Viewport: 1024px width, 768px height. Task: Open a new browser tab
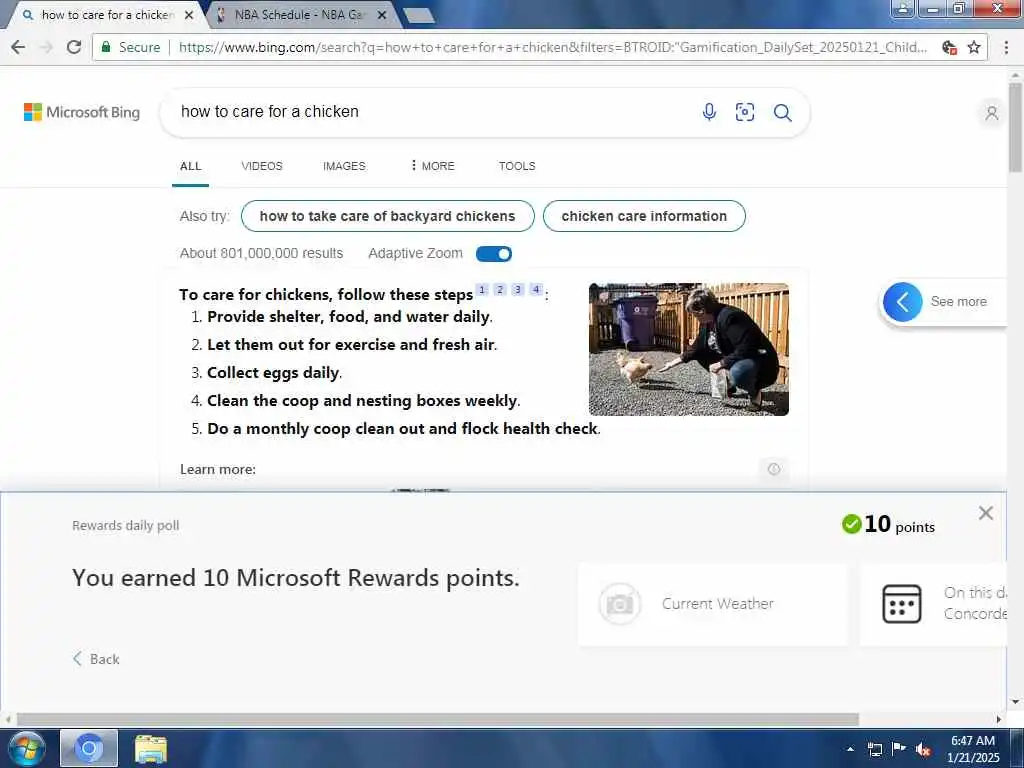[419, 16]
